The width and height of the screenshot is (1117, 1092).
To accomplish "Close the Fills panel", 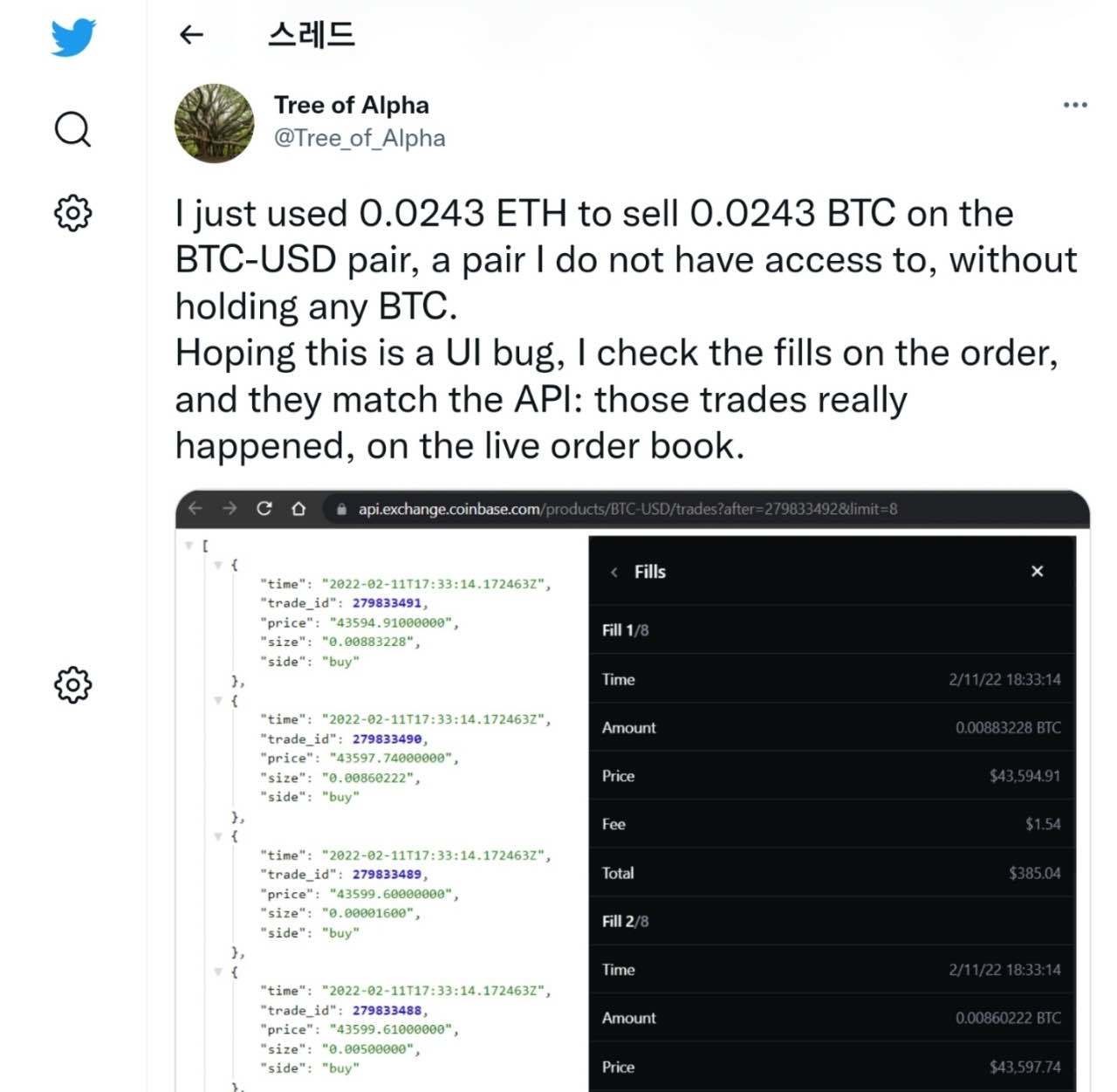I will tap(1037, 571).
